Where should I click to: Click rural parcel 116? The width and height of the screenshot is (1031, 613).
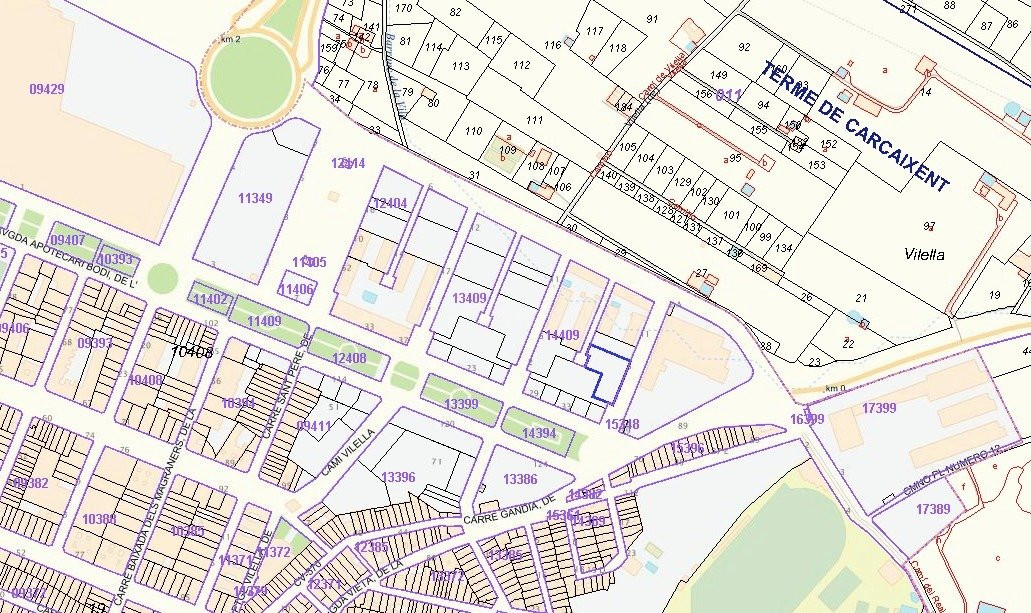click(553, 45)
